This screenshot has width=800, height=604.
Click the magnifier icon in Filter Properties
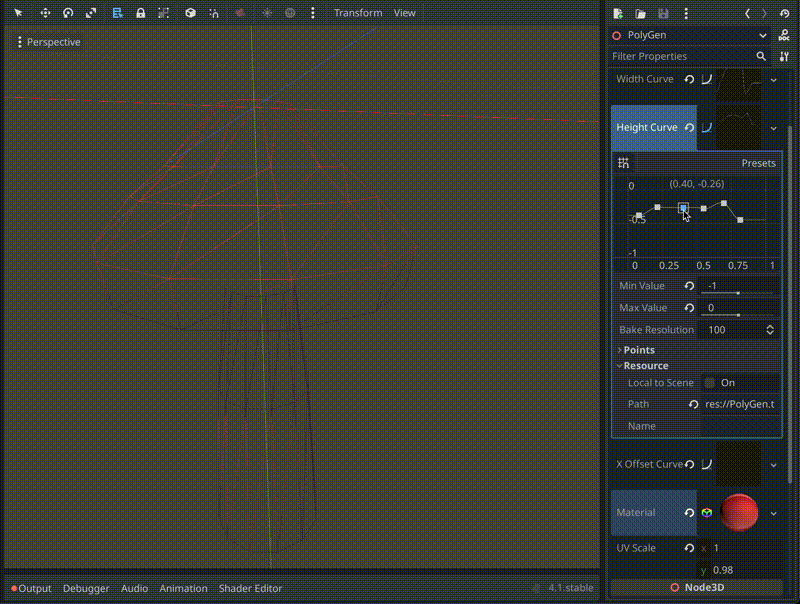(761, 56)
